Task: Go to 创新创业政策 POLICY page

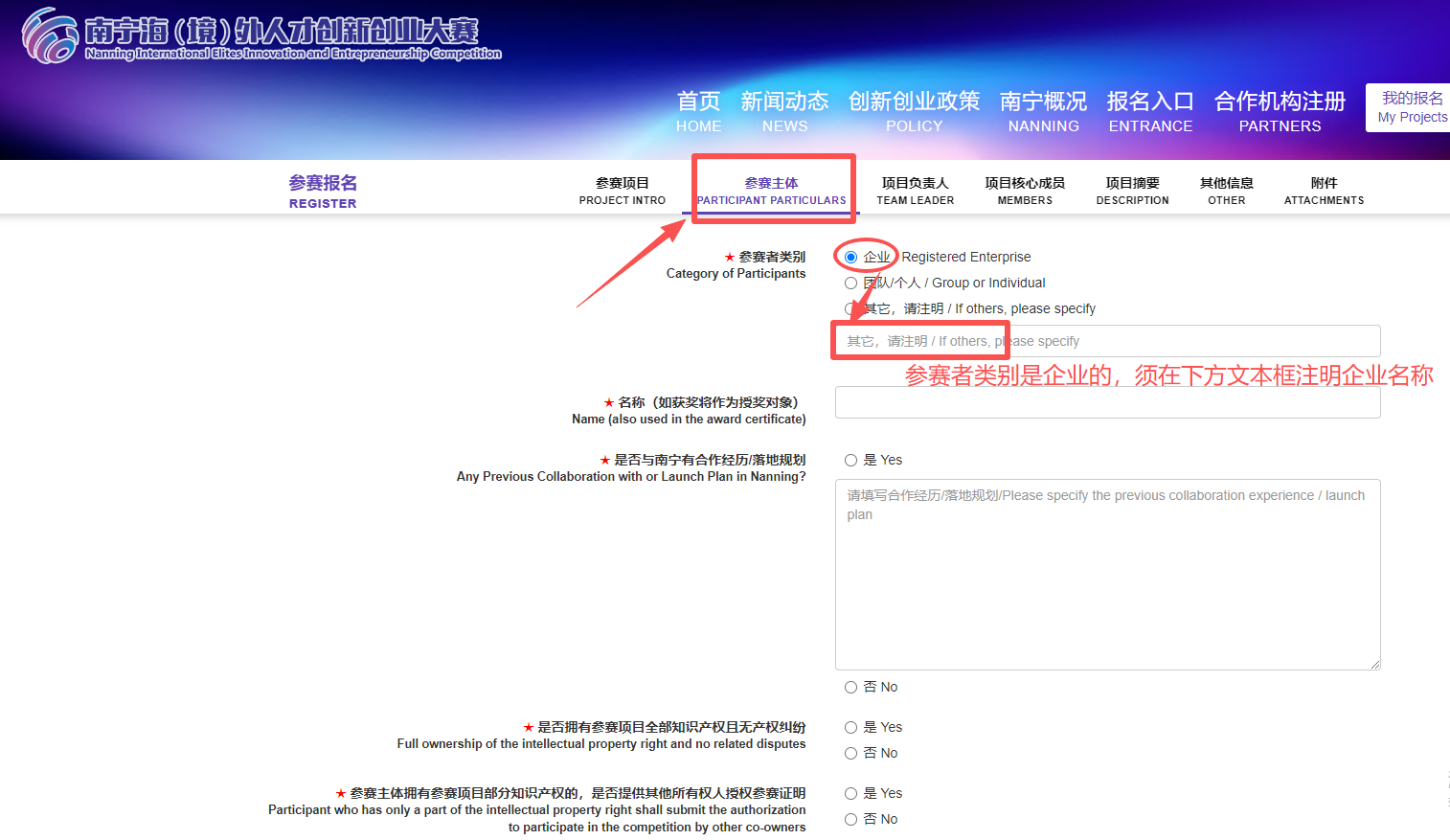Action: (x=914, y=112)
